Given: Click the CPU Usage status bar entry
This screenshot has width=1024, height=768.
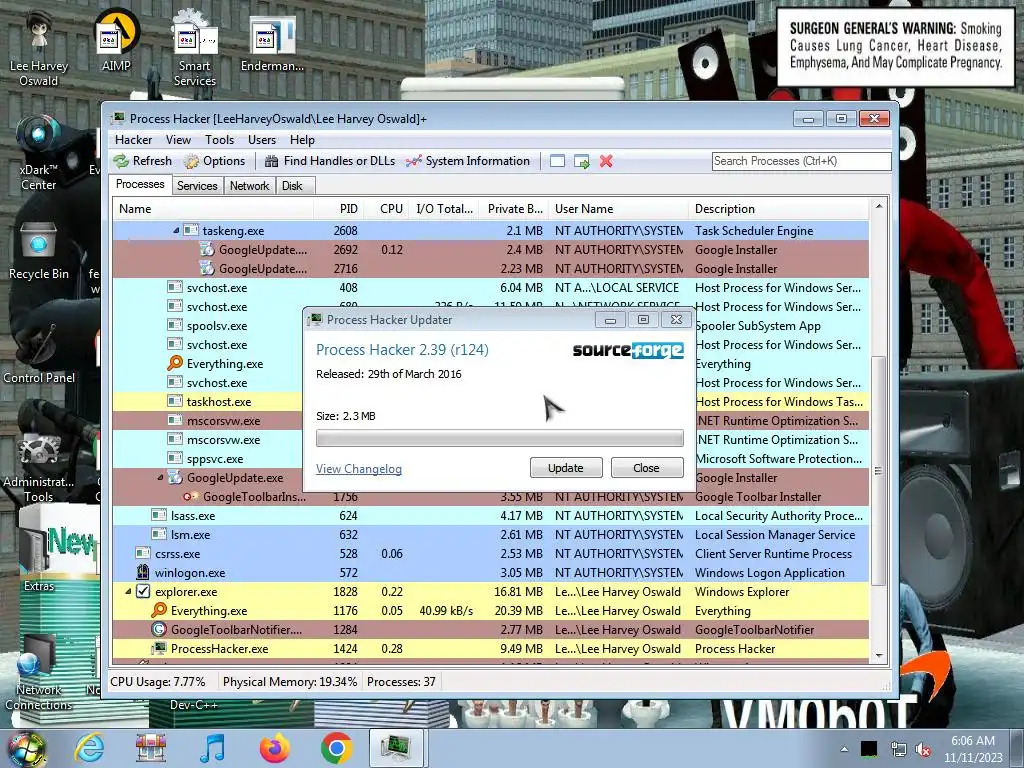Looking at the screenshot, I should coord(157,682).
